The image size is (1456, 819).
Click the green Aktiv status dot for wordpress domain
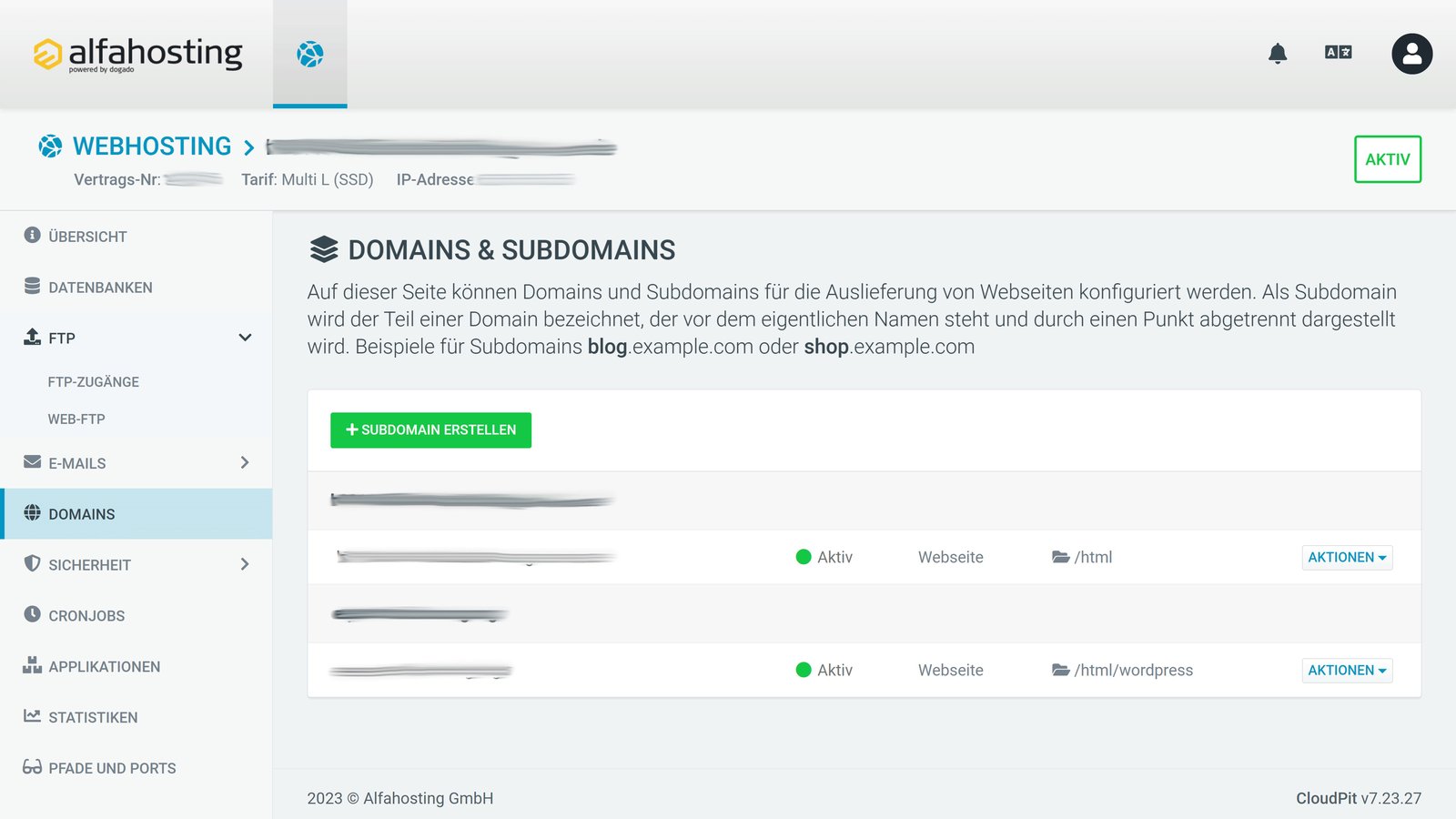tap(804, 670)
